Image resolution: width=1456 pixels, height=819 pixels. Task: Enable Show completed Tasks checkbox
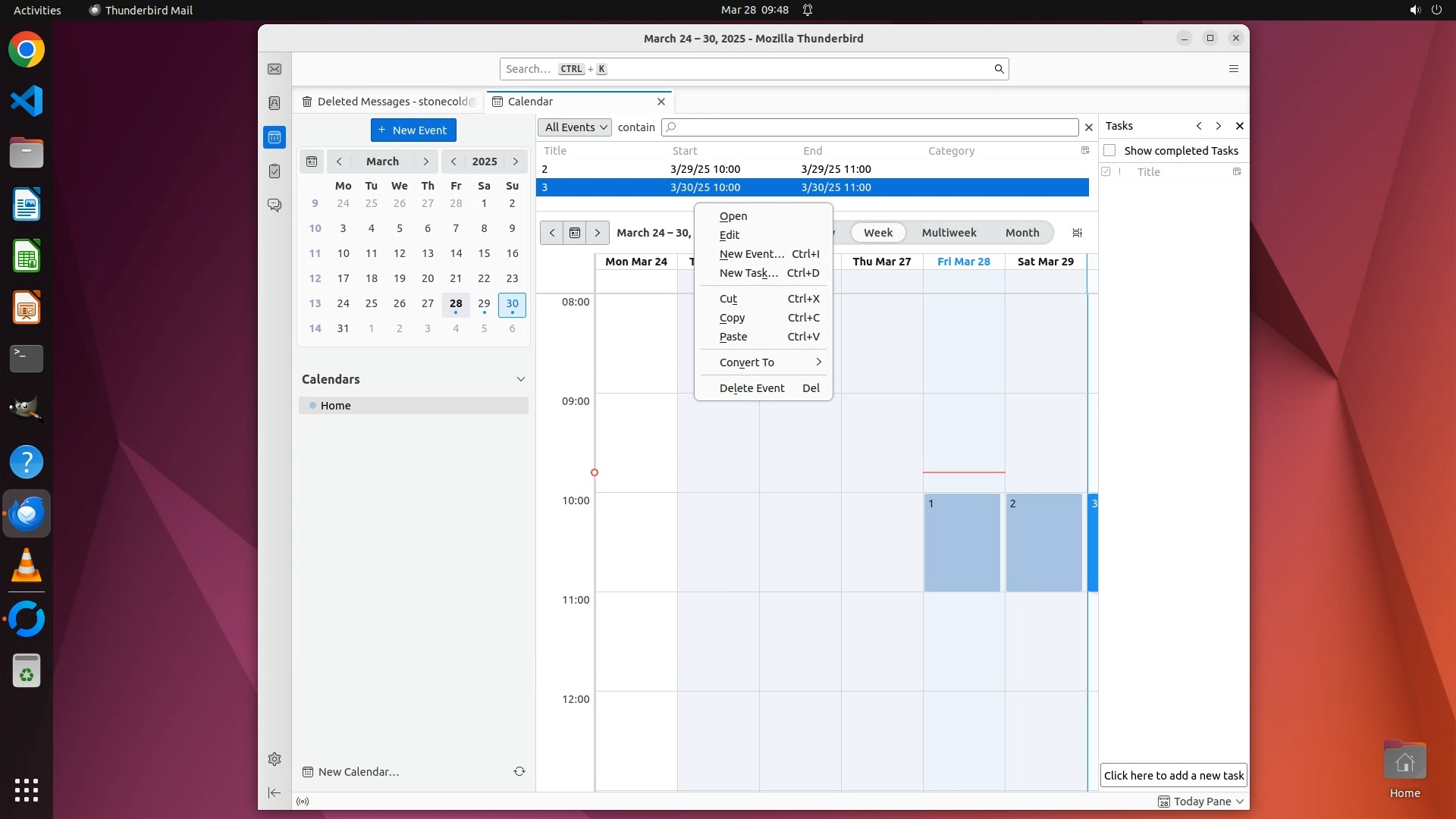tap(1109, 150)
